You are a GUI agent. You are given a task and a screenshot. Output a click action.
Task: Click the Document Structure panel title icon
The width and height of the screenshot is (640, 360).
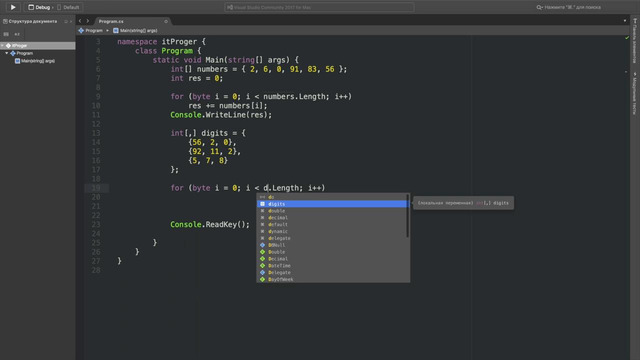coord(5,21)
